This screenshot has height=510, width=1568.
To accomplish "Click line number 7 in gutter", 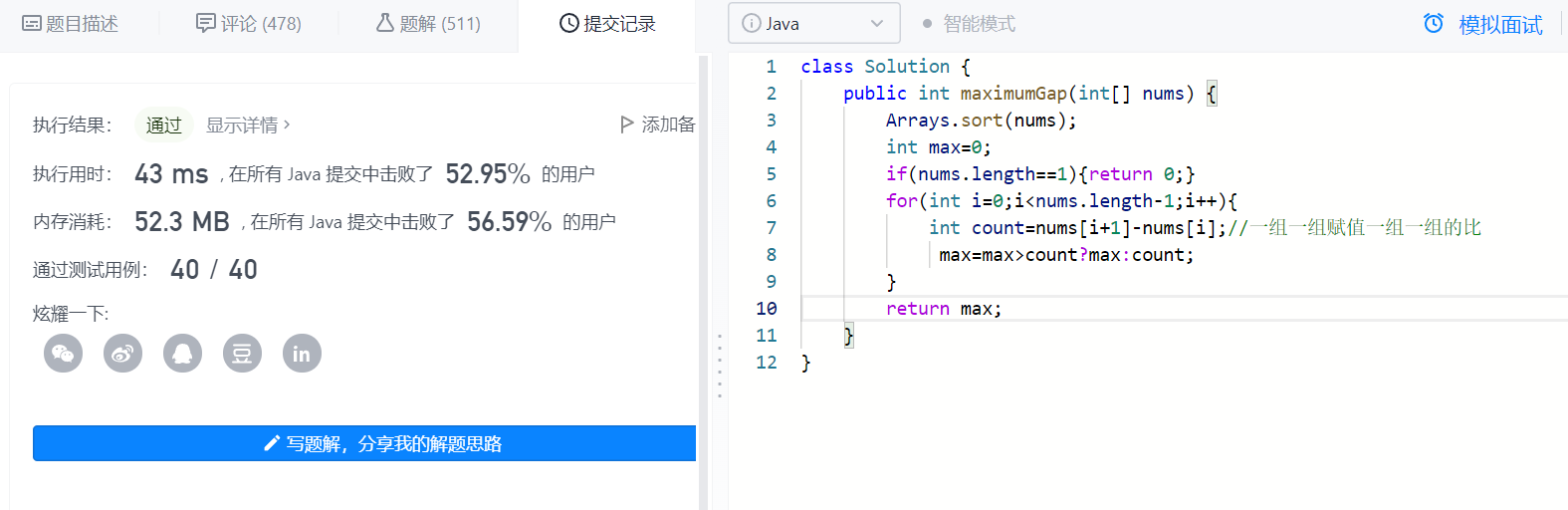I will [x=772, y=228].
